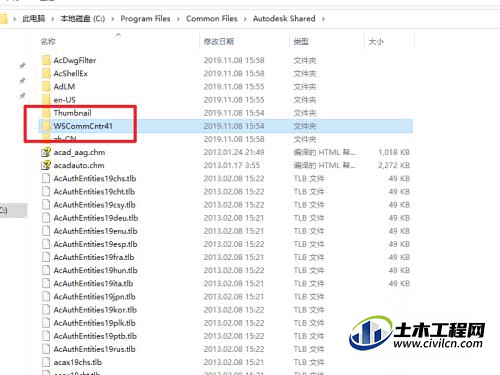Click the first quick-access pin icon
The width and height of the screenshot is (500, 375).
pyautogui.click(x=22, y=65)
